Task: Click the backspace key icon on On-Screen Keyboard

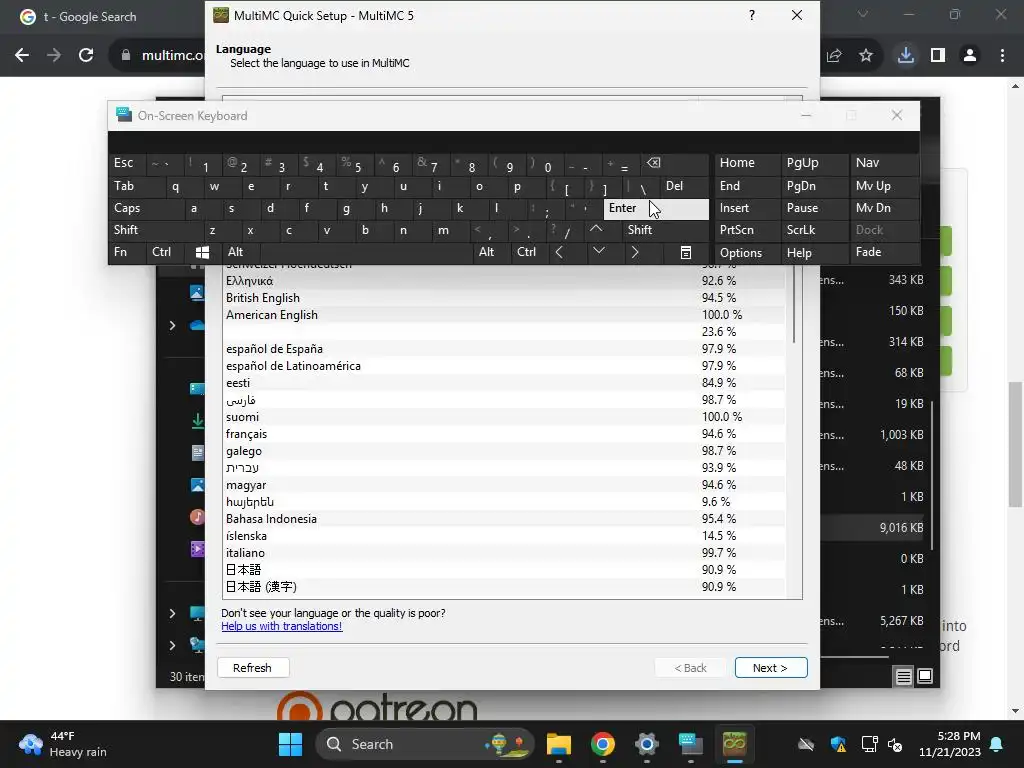Action: [675, 163]
